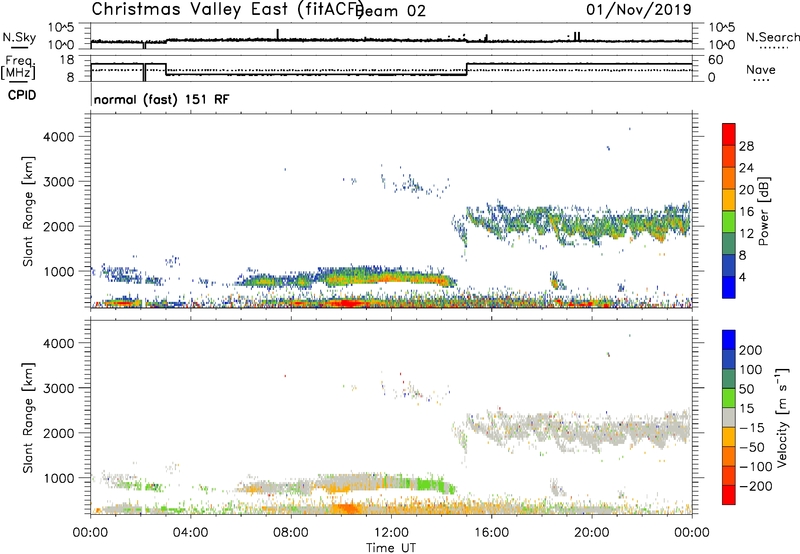This screenshot has height=554, width=800.
Task: Click the '04:00' time axis tick label
Action: point(191,533)
